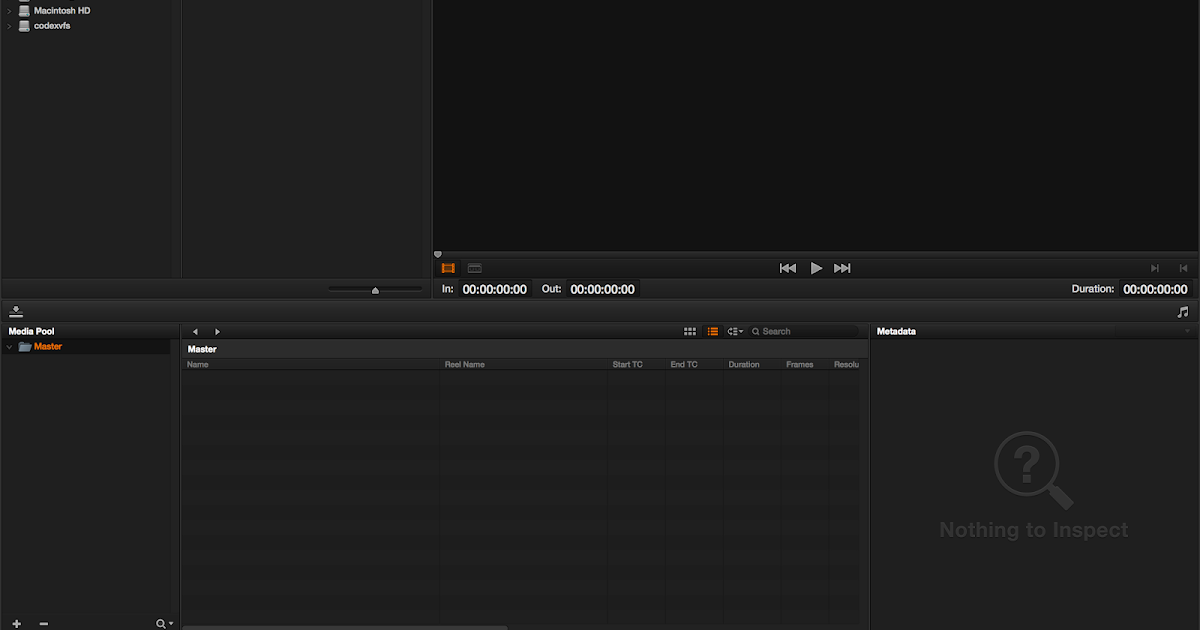Click the Media Pool panel title

point(31,331)
